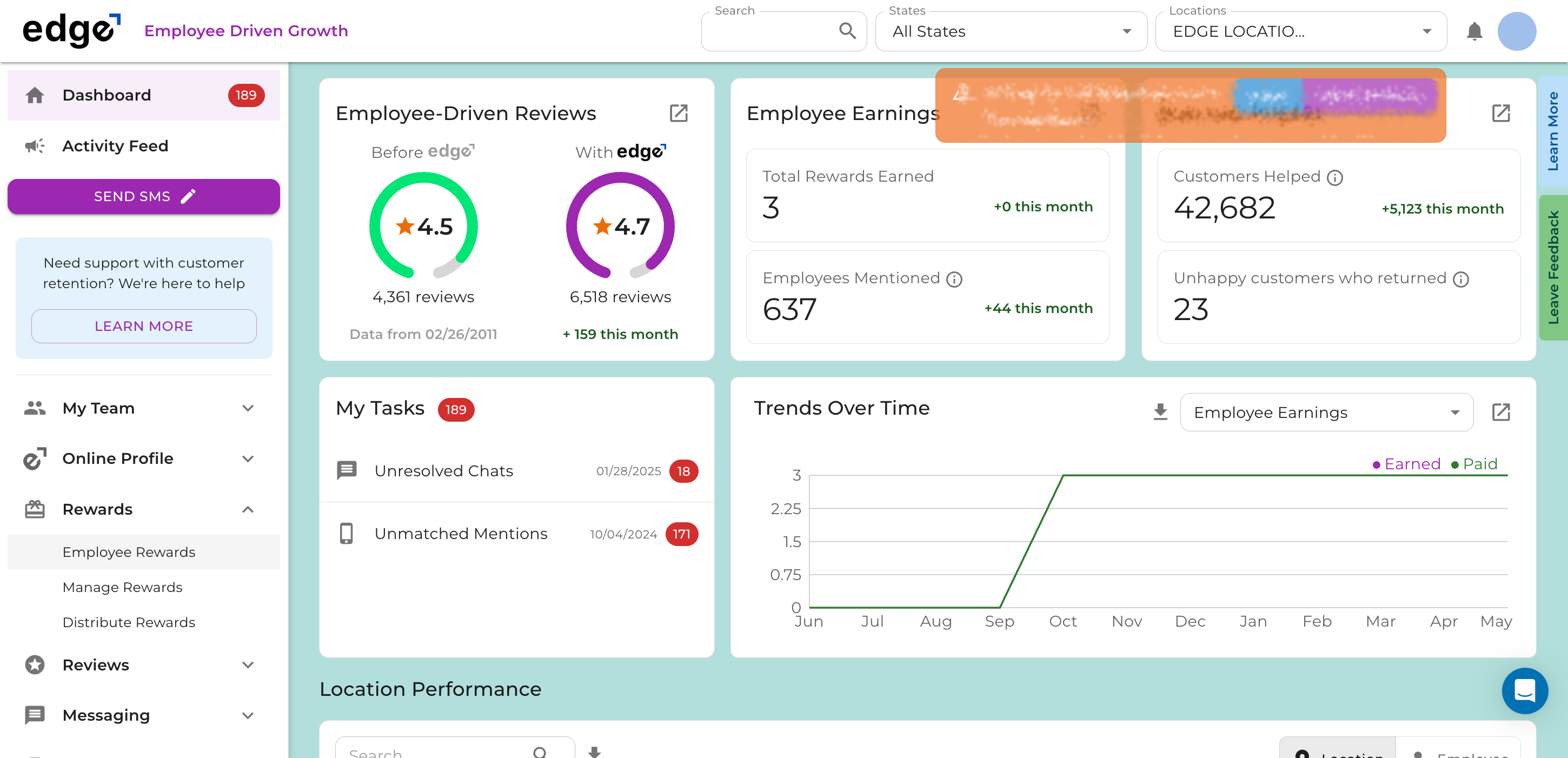Click the Unresolved Chats message icon
This screenshot has height=758, width=1568.
click(347, 470)
